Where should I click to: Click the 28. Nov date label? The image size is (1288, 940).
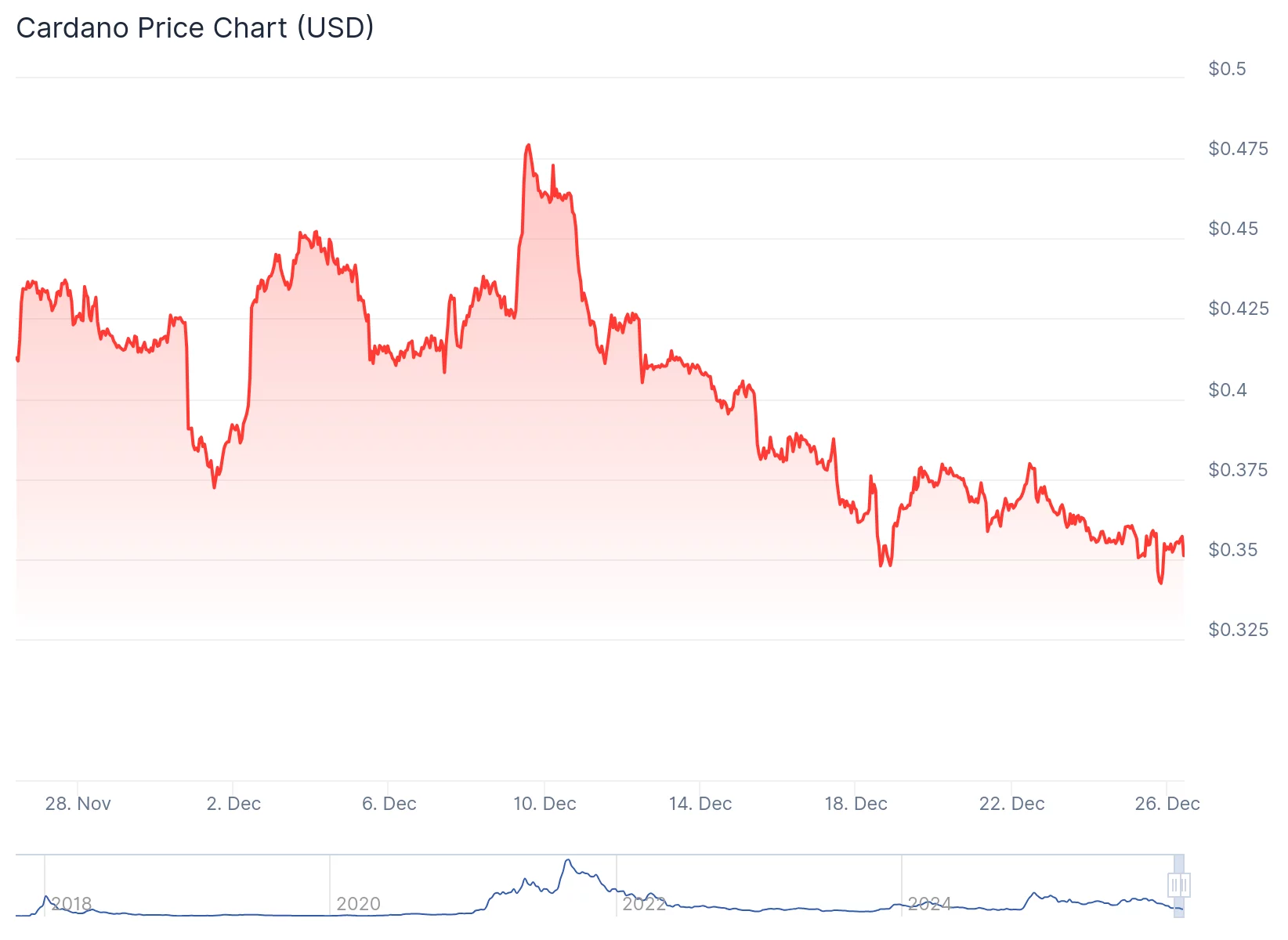point(78,804)
